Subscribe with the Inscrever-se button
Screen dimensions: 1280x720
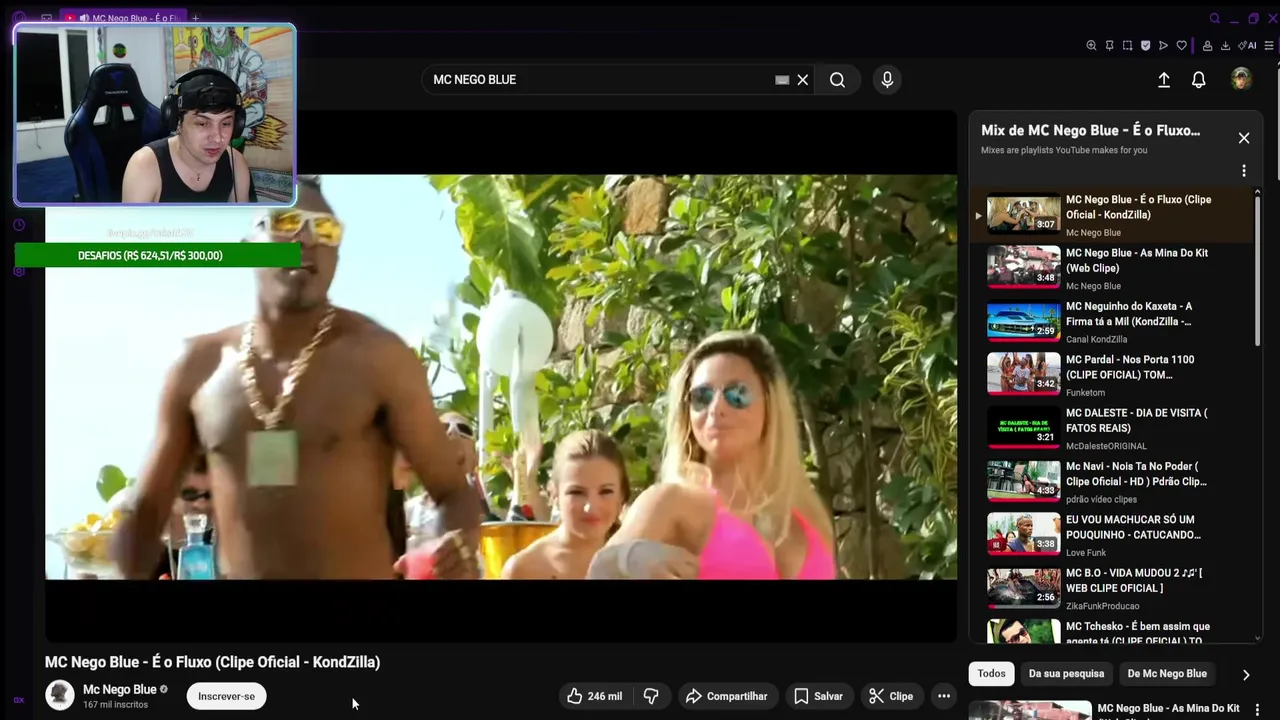[226, 696]
